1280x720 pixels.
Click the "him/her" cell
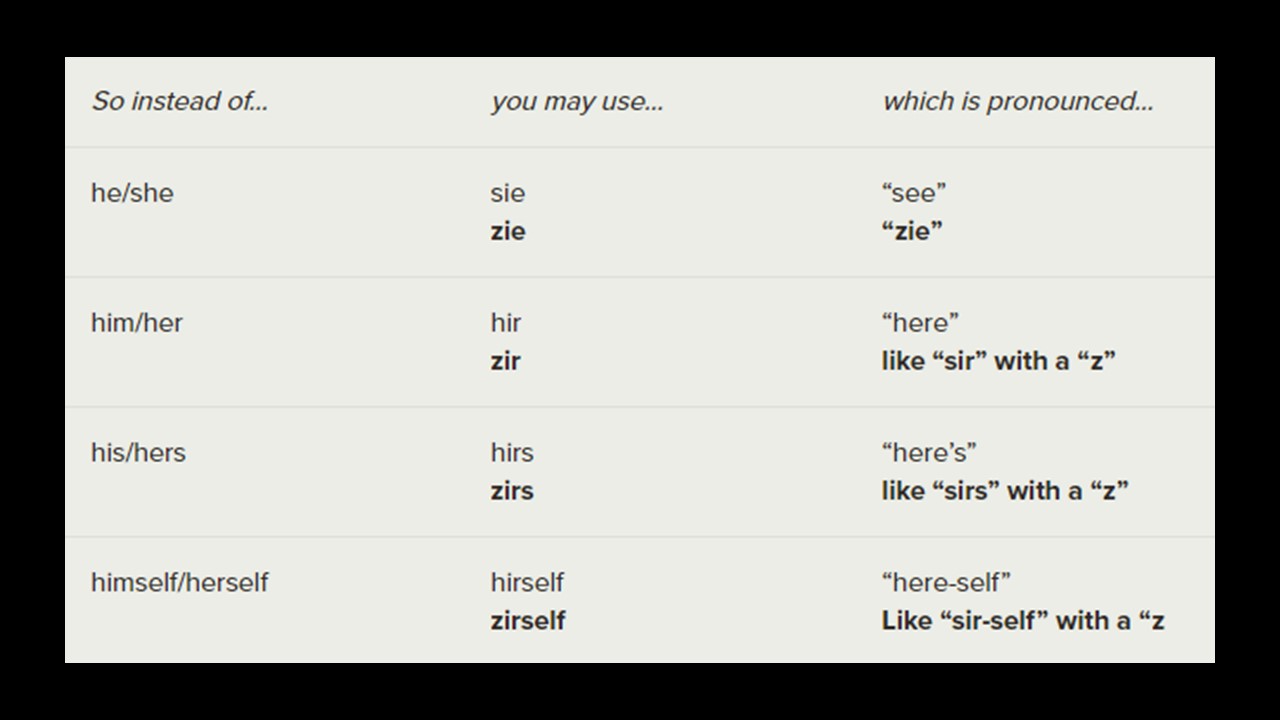(137, 322)
